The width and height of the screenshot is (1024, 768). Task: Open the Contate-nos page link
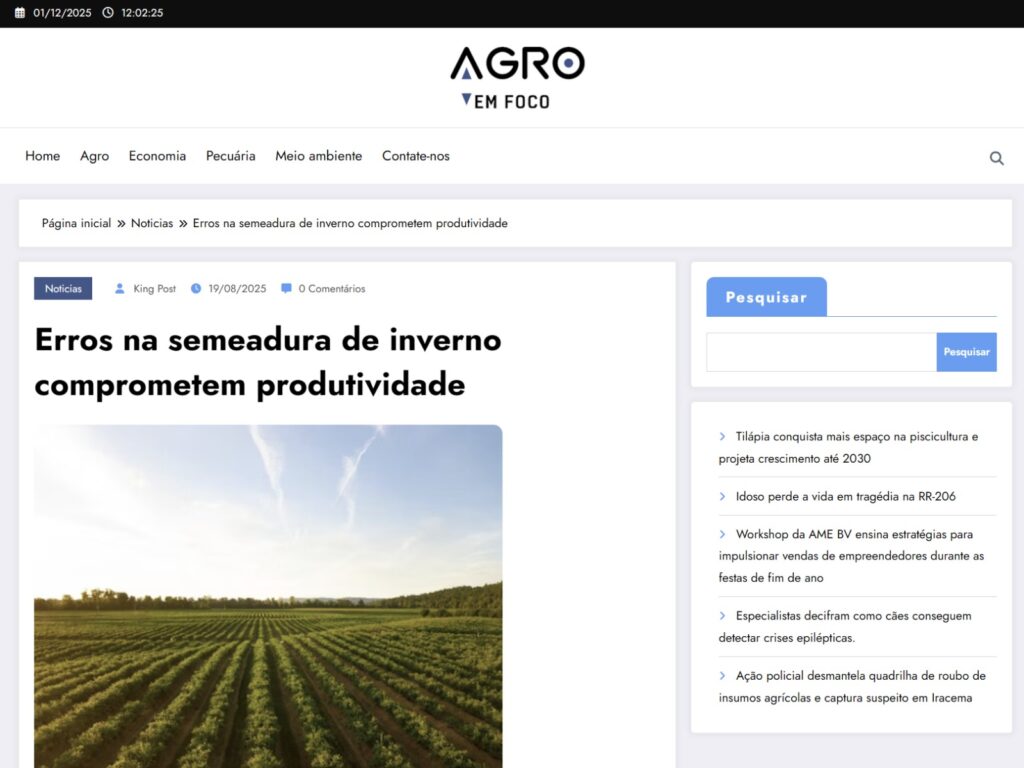[415, 156]
